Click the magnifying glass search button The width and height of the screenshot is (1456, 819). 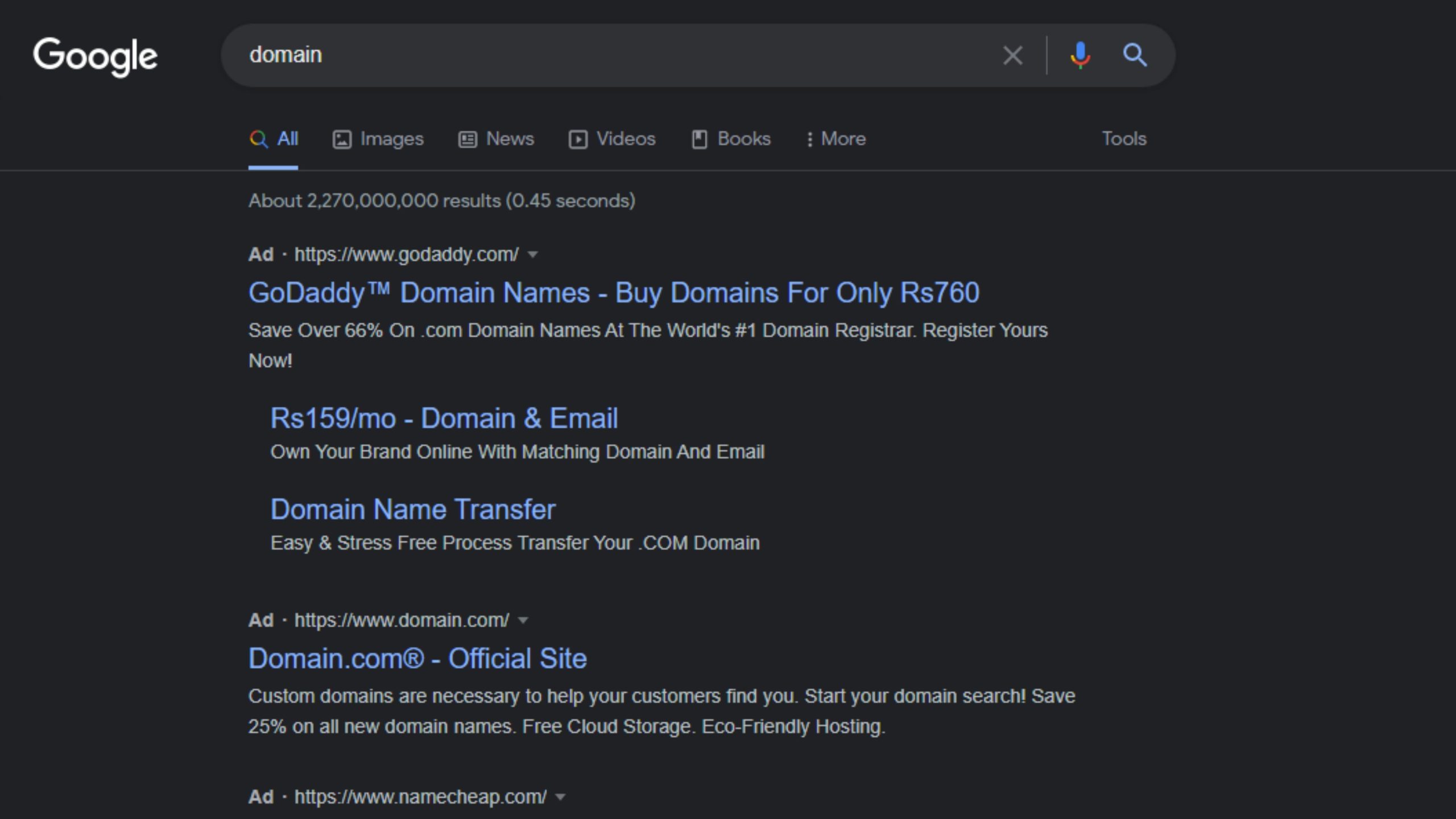tap(1135, 55)
